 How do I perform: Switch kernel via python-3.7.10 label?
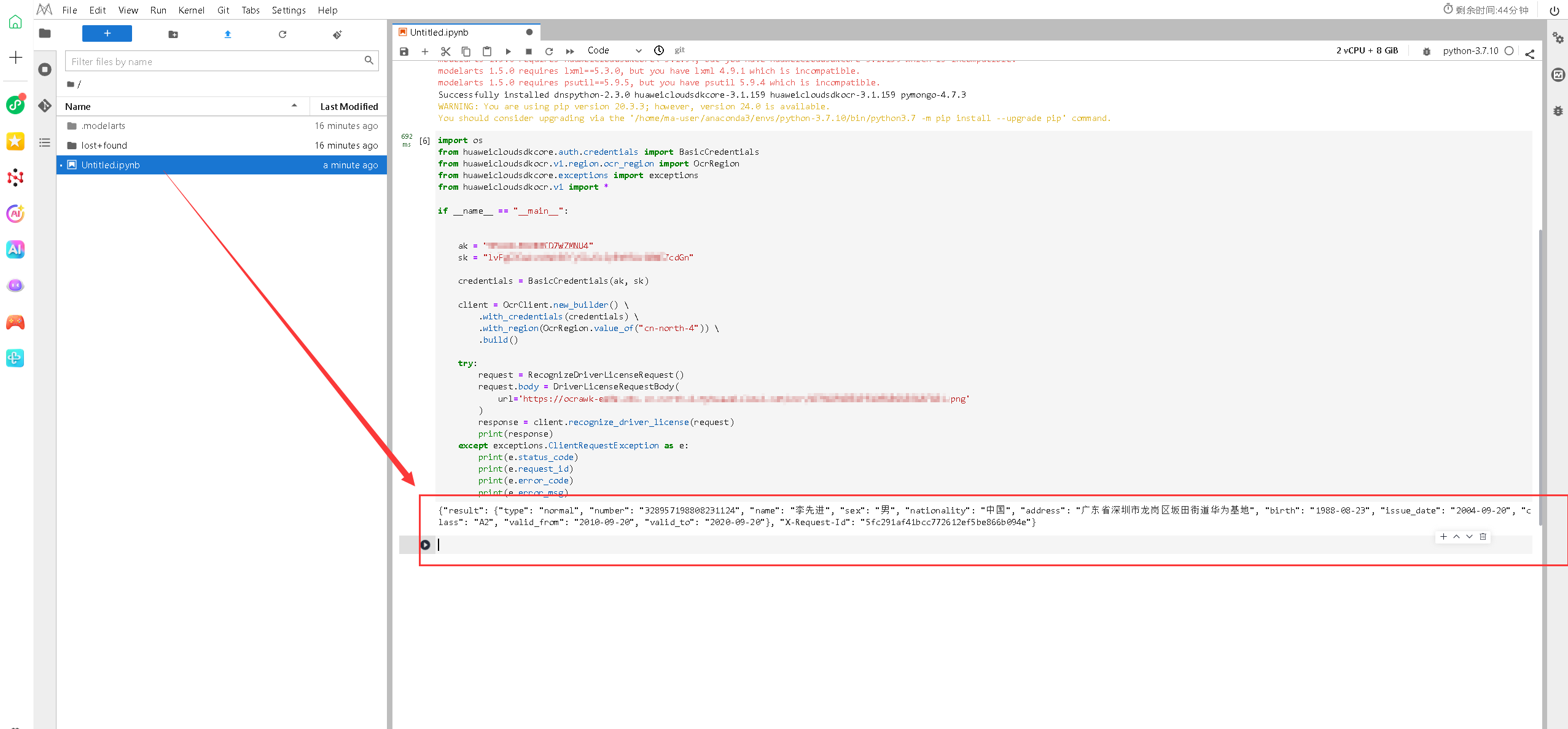tap(1470, 51)
